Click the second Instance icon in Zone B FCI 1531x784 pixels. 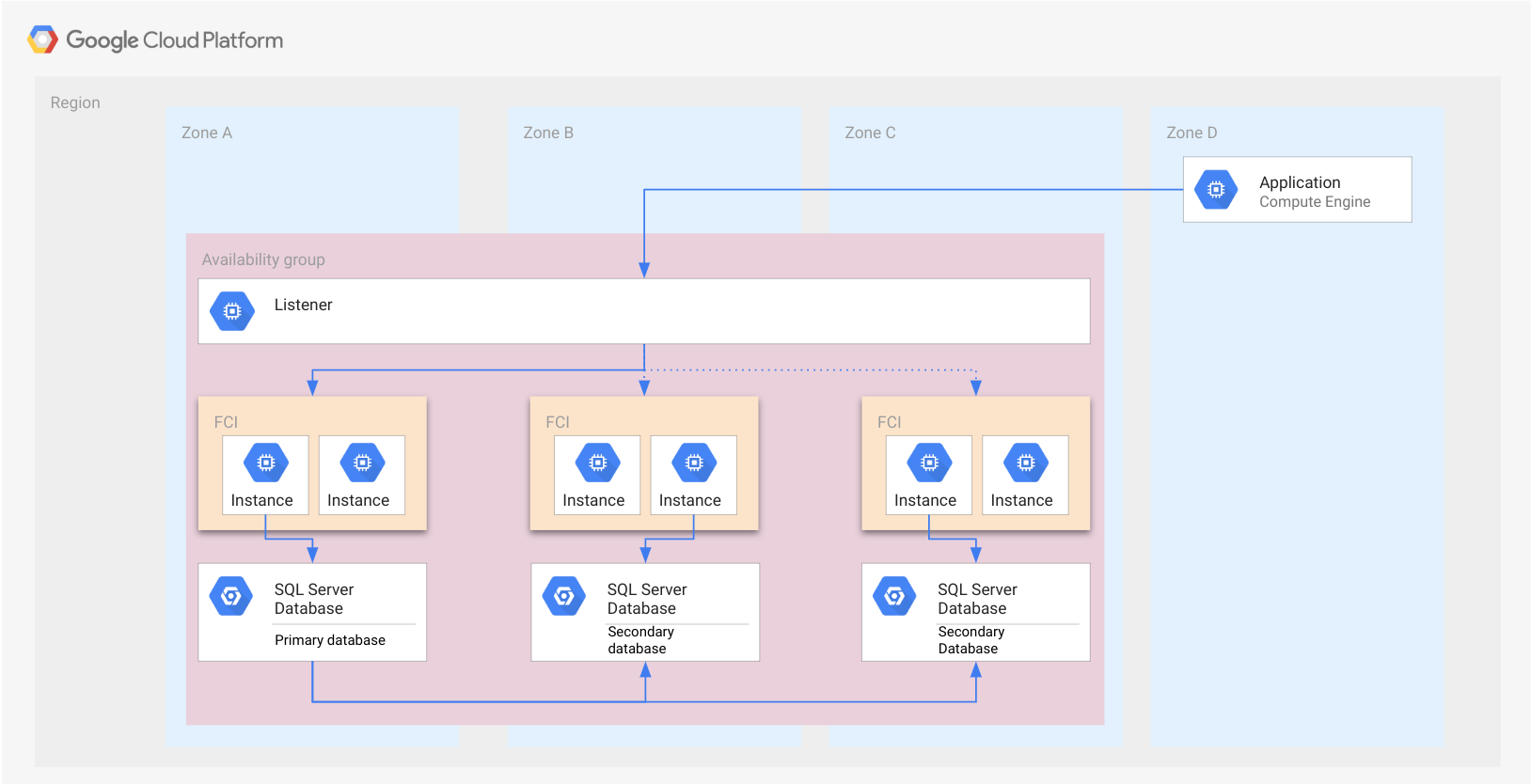(x=694, y=463)
